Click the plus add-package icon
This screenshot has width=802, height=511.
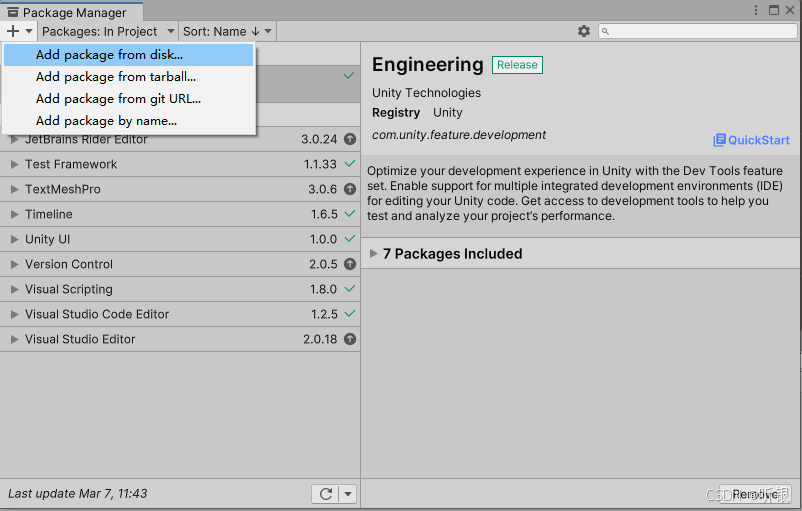[x=13, y=31]
